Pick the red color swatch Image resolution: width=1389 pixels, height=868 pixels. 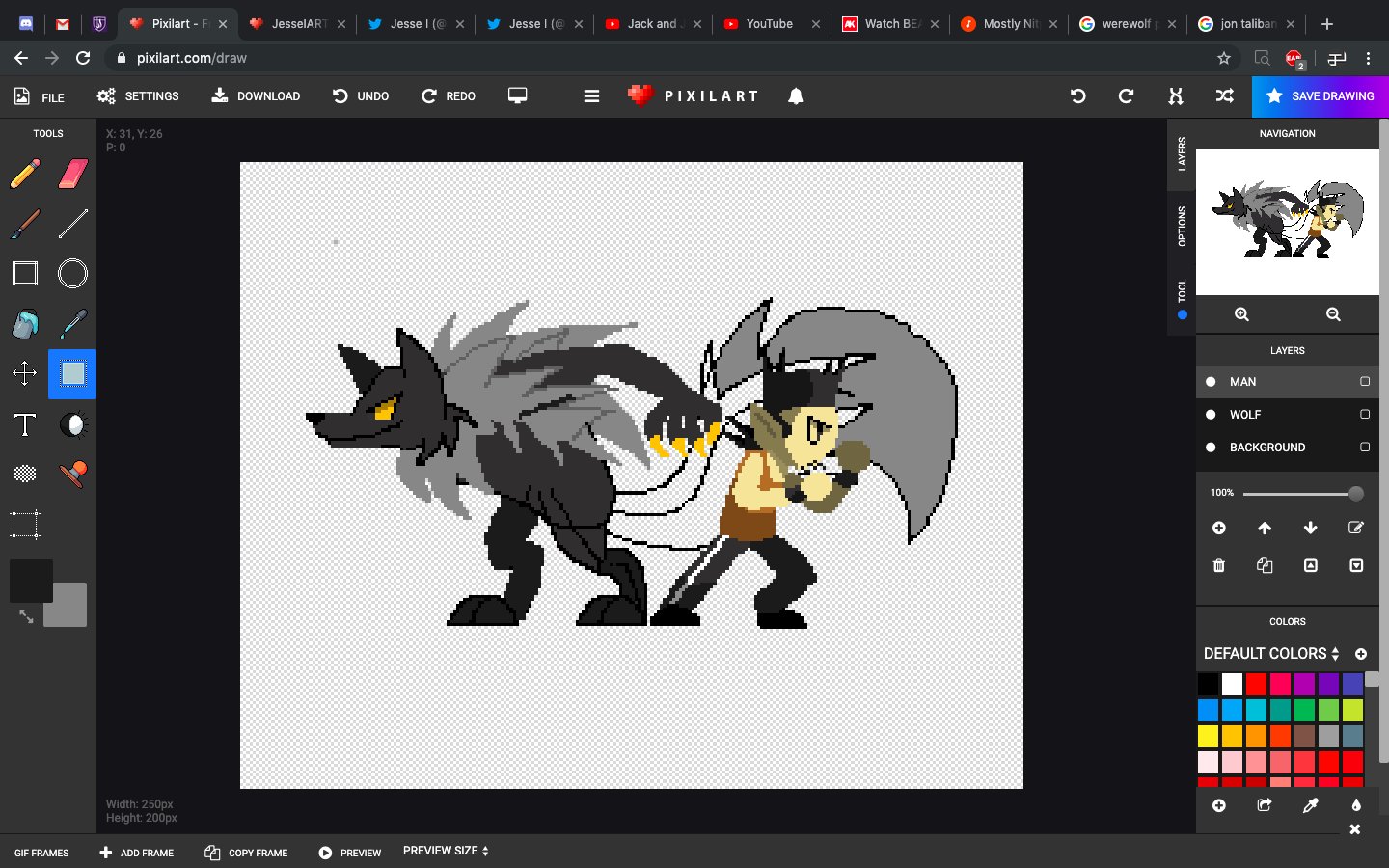1256,685
